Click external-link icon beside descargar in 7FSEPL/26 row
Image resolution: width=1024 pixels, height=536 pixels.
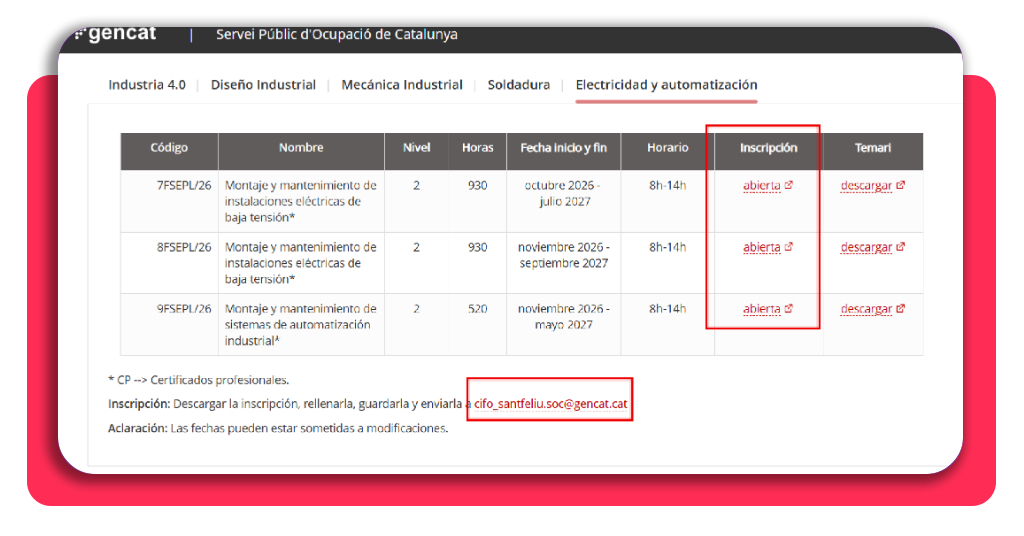(901, 185)
